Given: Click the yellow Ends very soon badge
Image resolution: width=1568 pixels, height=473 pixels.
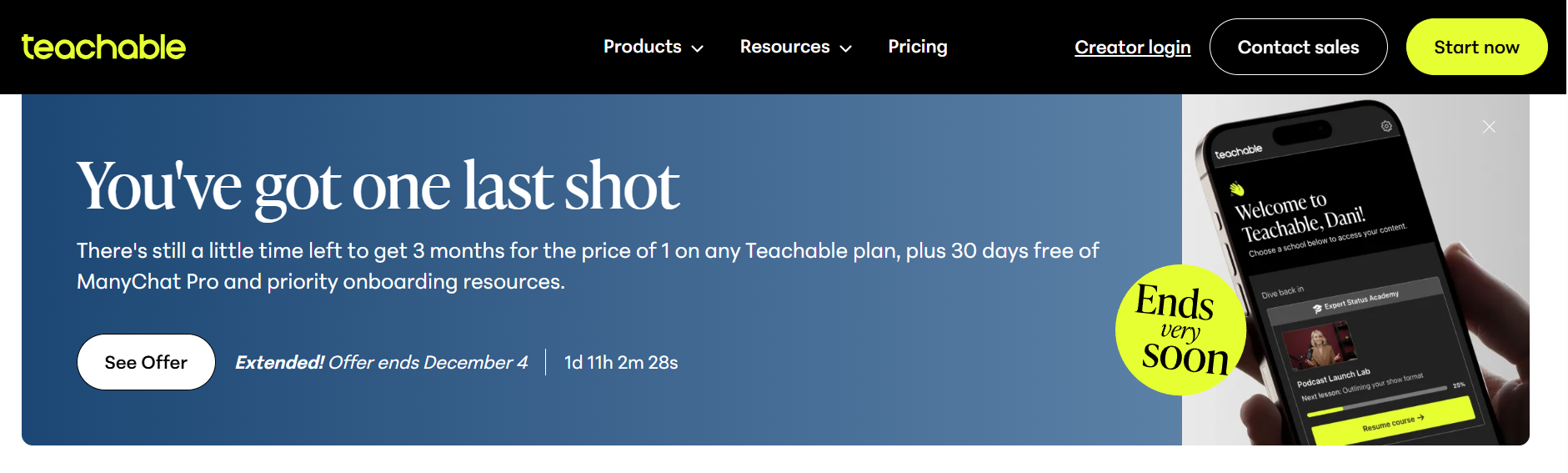Looking at the screenshot, I should [x=1180, y=330].
